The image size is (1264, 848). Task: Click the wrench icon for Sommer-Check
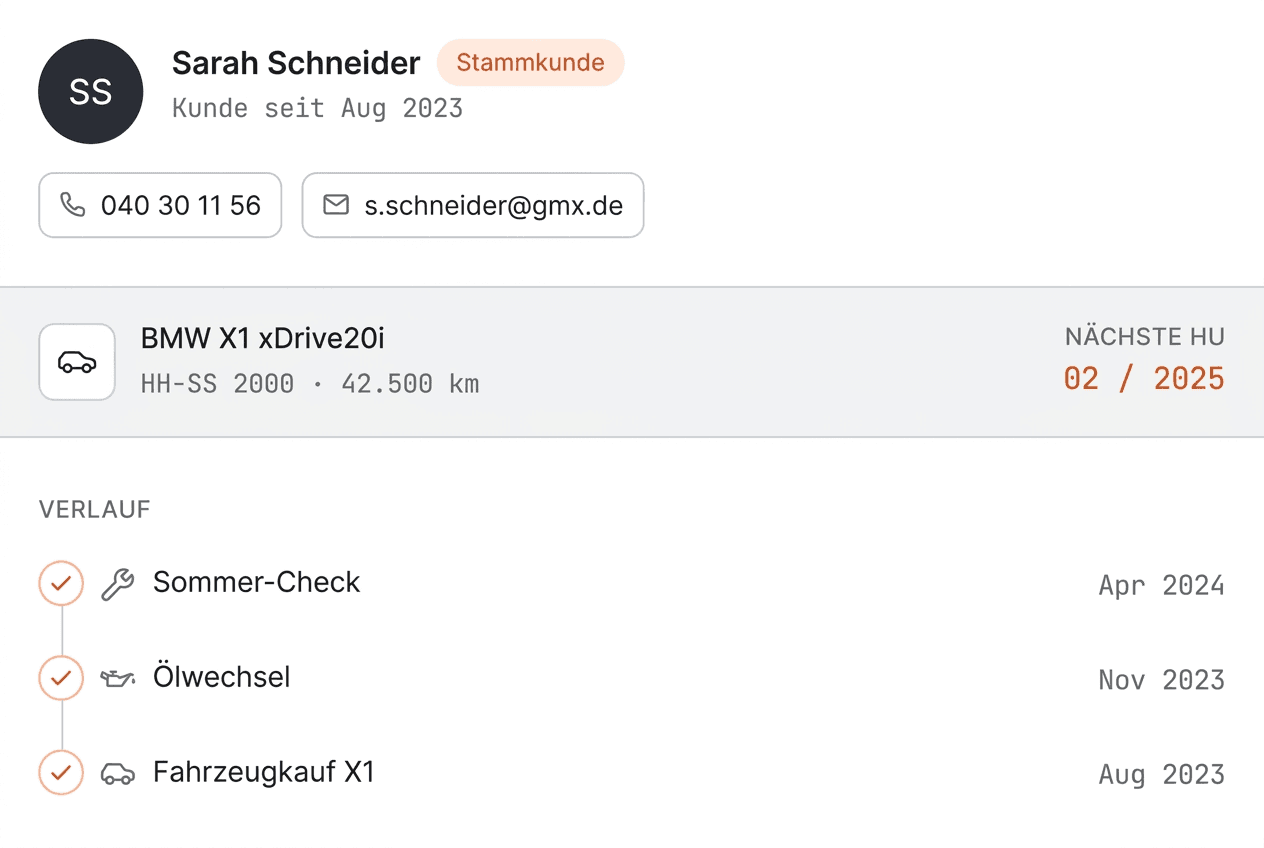tap(117, 584)
